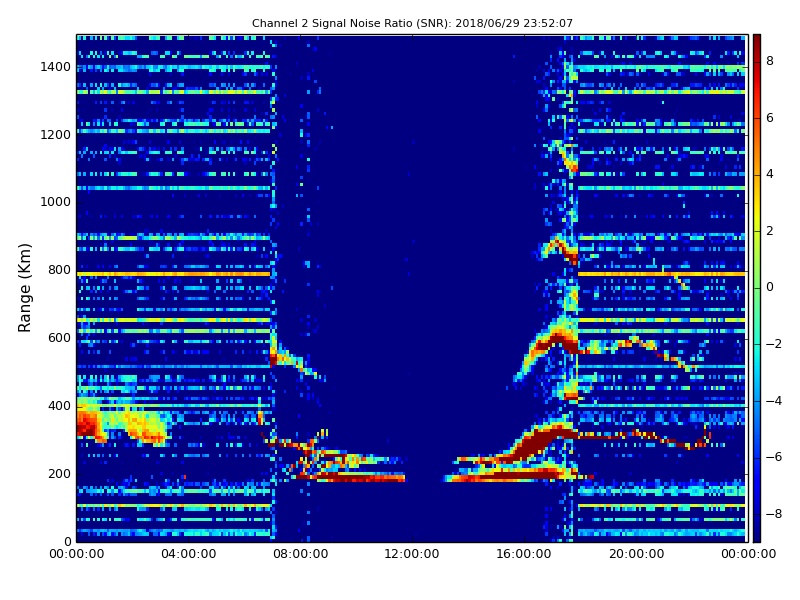Click the 04:00:00 time axis label
Viewport: 800px width, 600px height.
188,554
